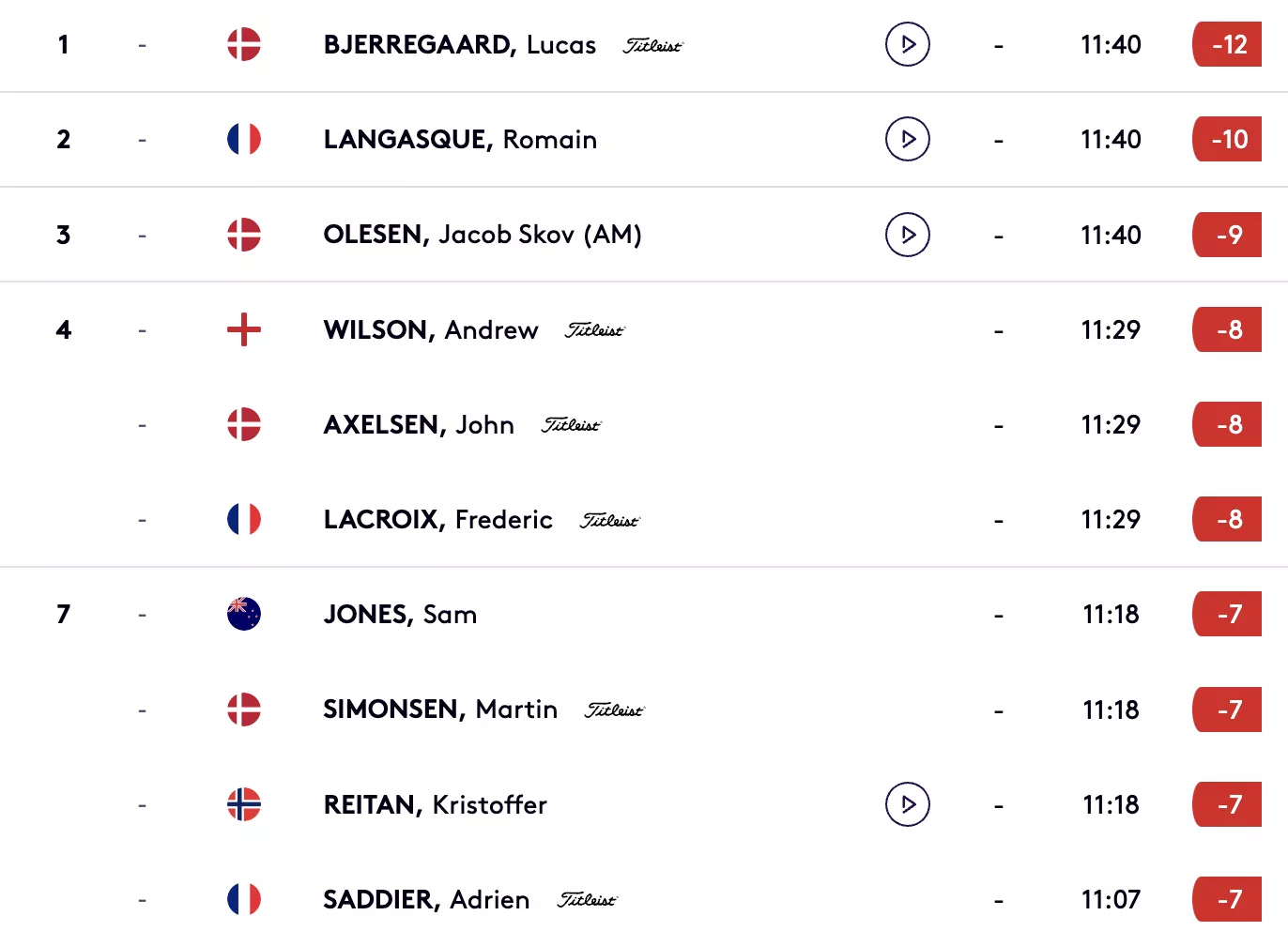Click the Titleist logo beside Andrew Wilson
This screenshot has height=946, width=1288.
[594, 329]
